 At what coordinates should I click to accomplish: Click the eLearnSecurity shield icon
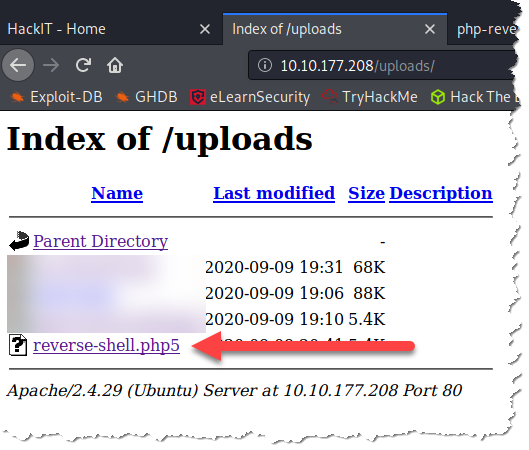point(198,97)
